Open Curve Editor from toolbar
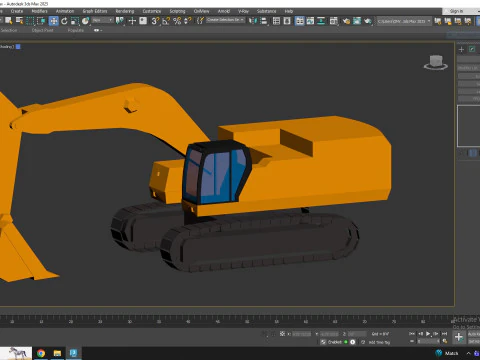This screenshot has height=360, width=480. click(310, 21)
